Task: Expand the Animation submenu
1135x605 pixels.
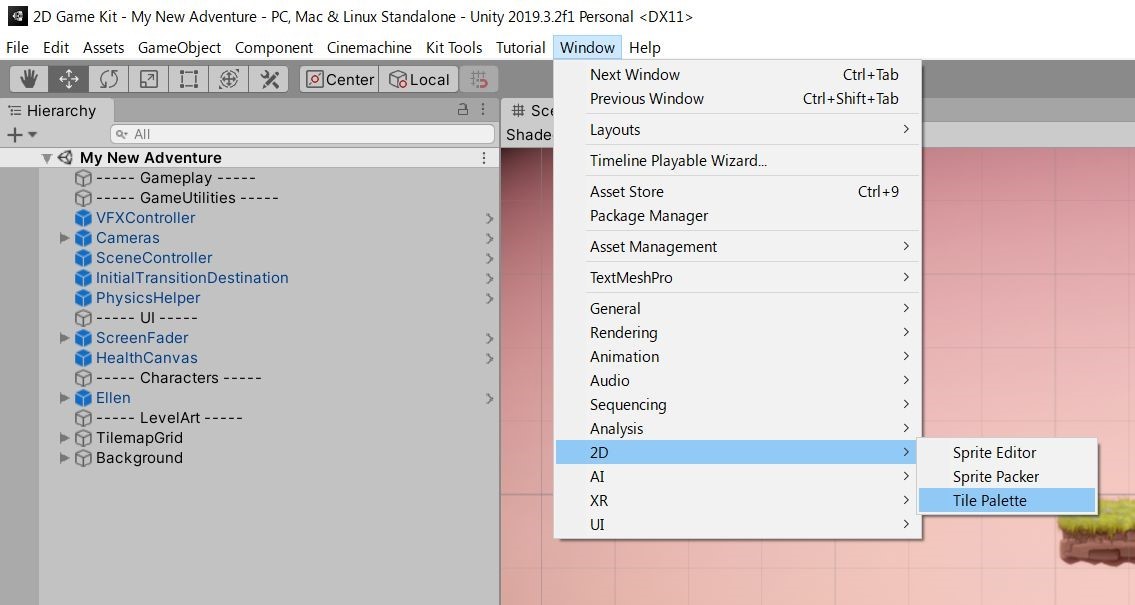Action: point(738,356)
